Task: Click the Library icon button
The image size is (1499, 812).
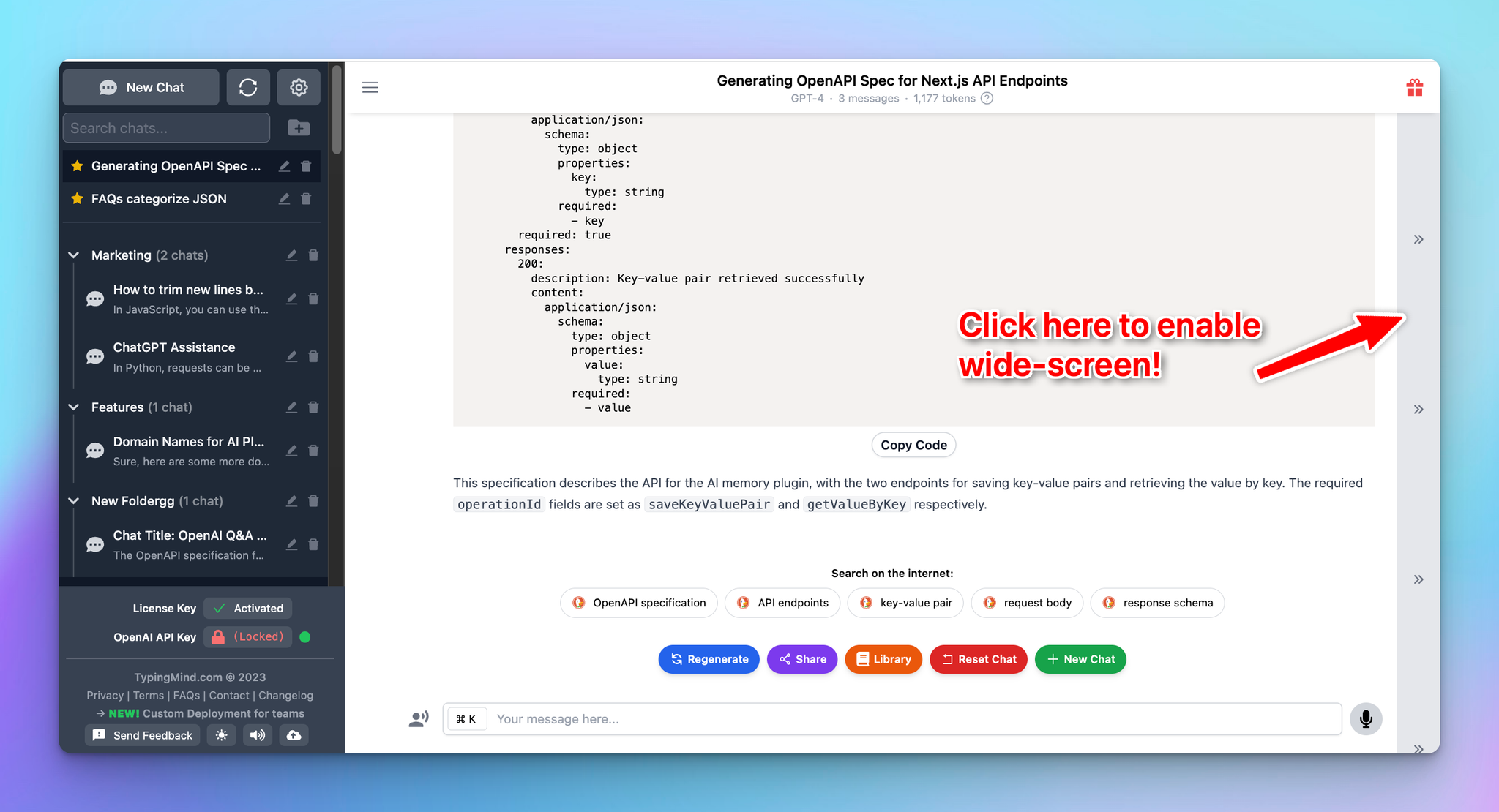Action: pos(884,659)
